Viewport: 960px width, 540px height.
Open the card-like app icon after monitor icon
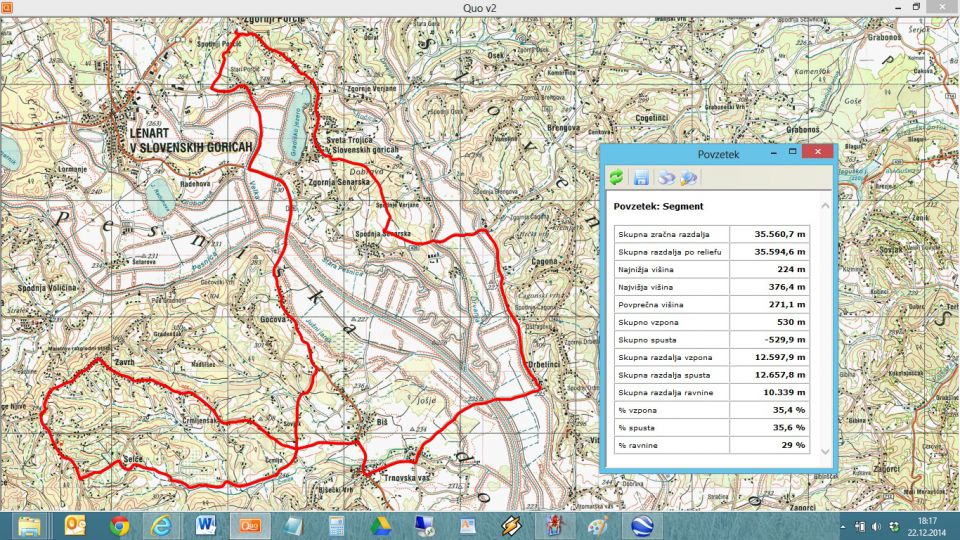click(468, 526)
